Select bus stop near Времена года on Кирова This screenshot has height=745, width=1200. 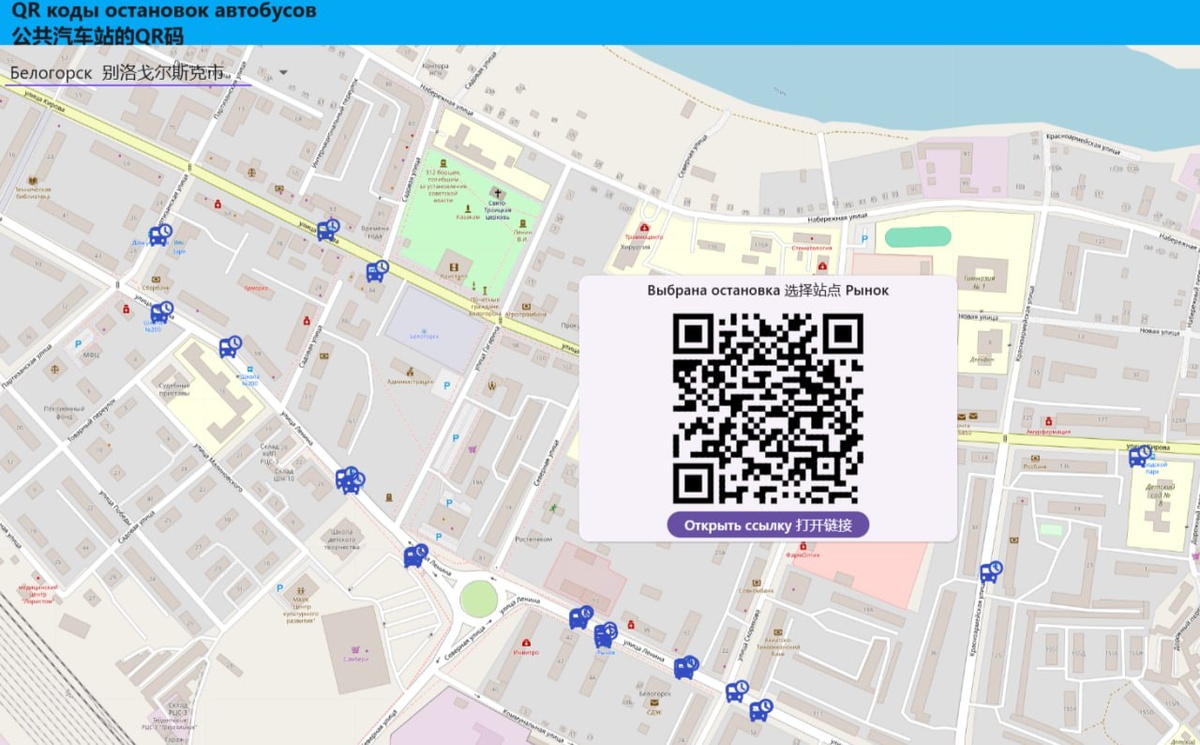coord(328,230)
